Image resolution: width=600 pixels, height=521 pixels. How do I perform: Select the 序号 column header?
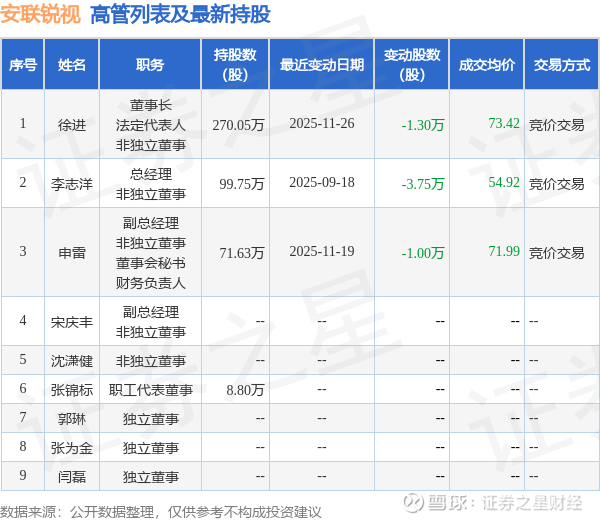pos(23,65)
